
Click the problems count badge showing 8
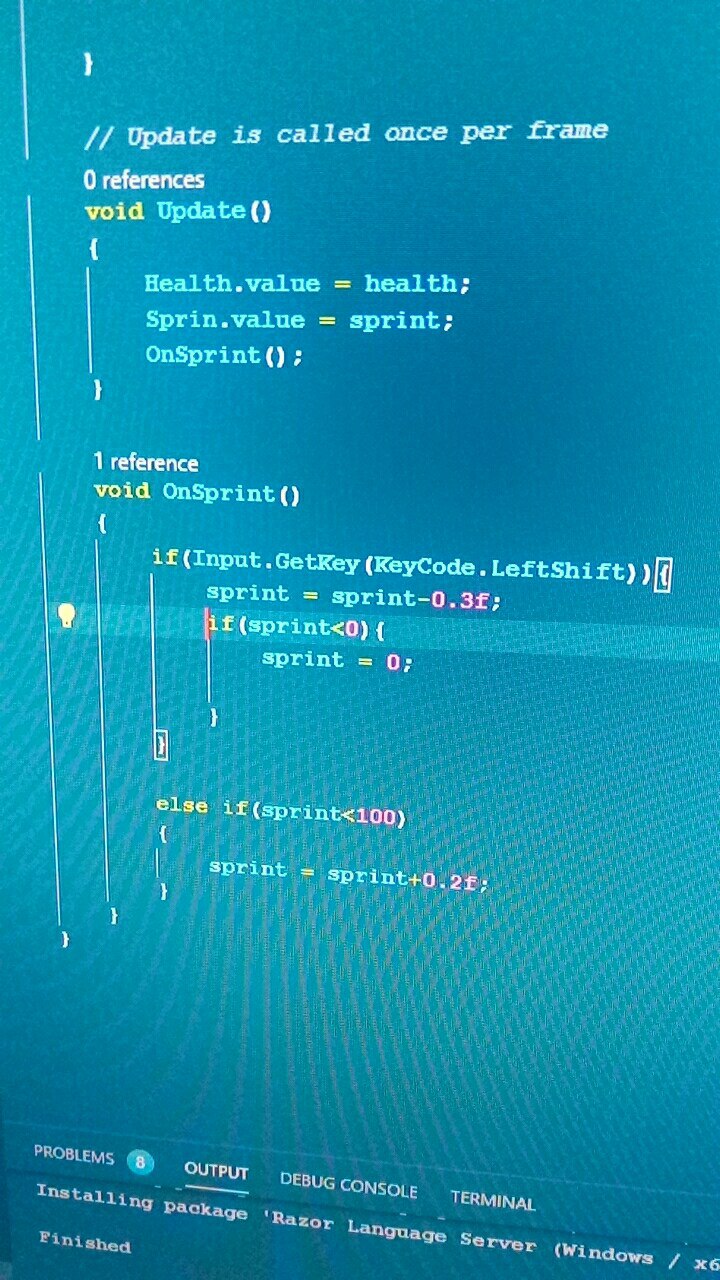pyautogui.click(x=141, y=1162)
